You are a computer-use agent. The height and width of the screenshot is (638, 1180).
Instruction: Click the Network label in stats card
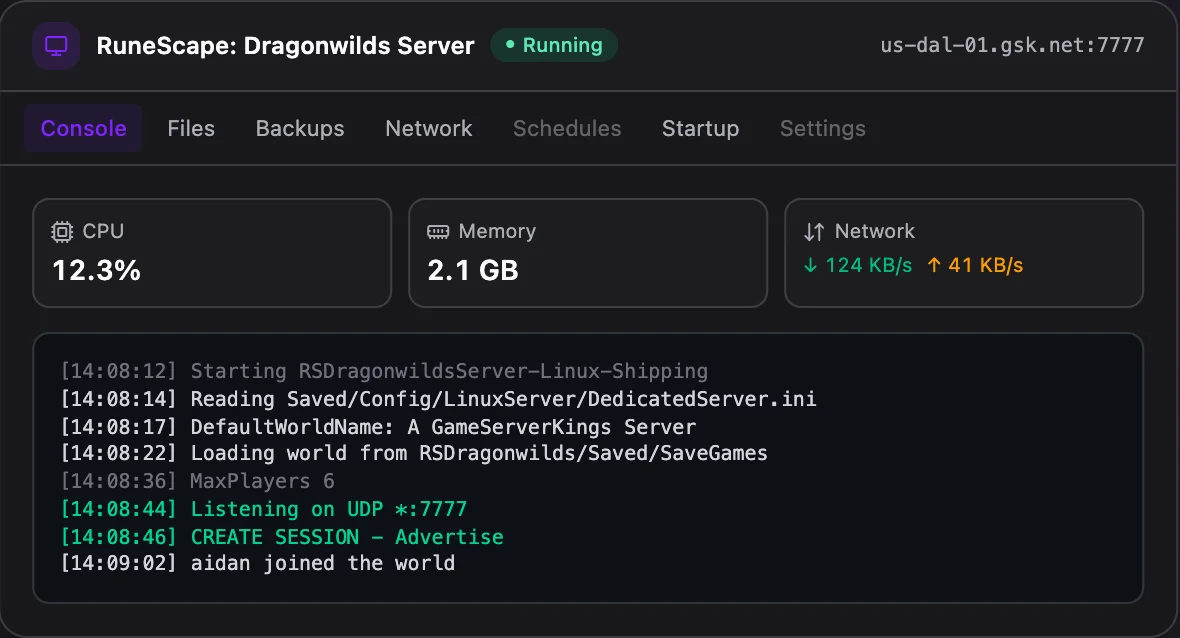(x=875, y=231)
